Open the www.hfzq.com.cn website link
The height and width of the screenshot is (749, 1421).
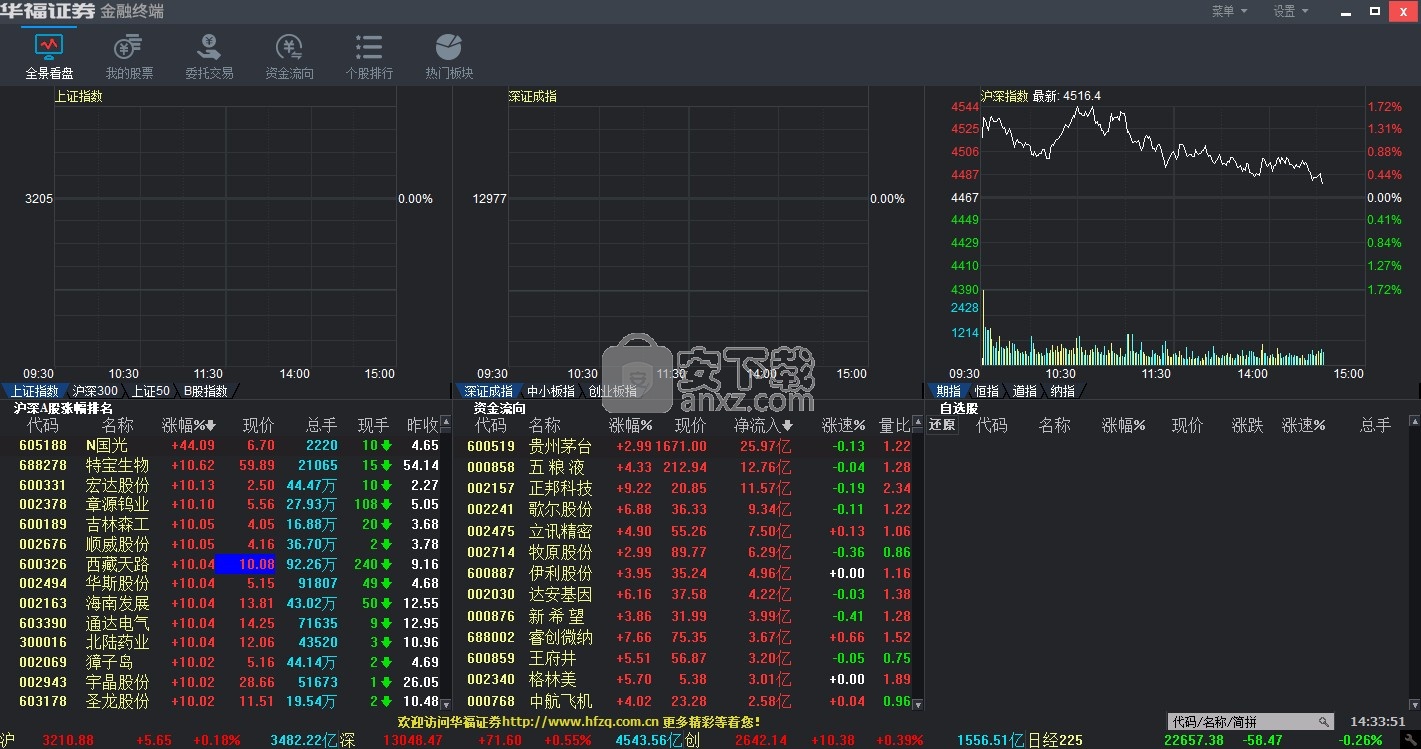coord(581,721)
